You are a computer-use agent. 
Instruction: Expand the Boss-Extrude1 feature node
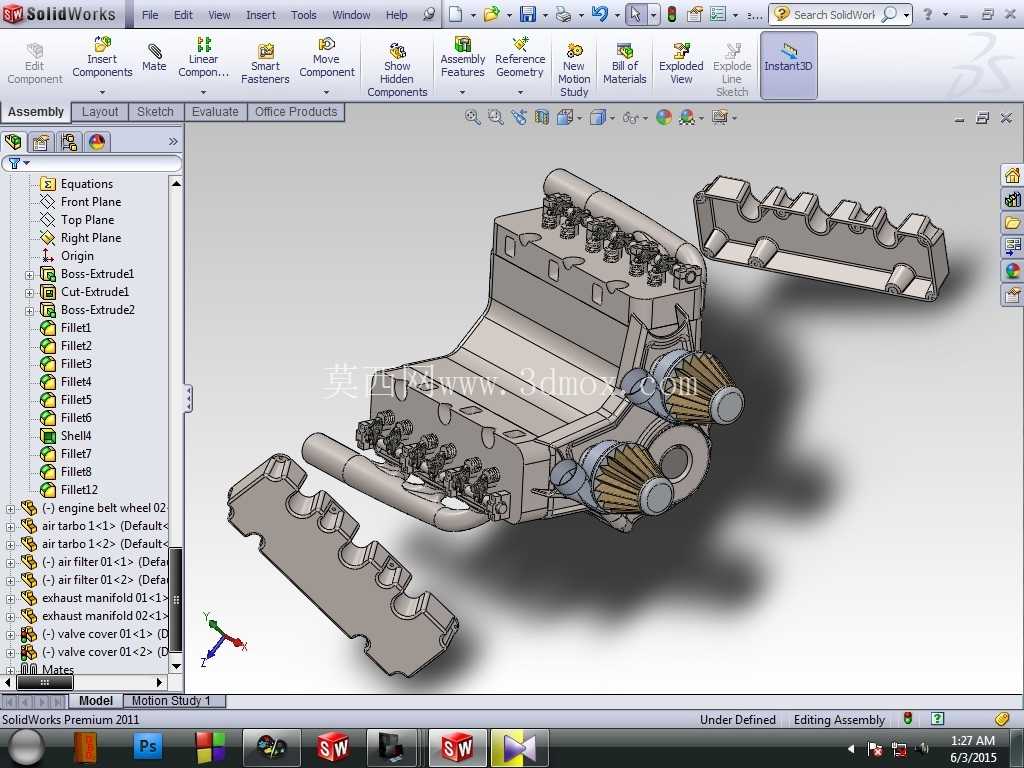29,275
